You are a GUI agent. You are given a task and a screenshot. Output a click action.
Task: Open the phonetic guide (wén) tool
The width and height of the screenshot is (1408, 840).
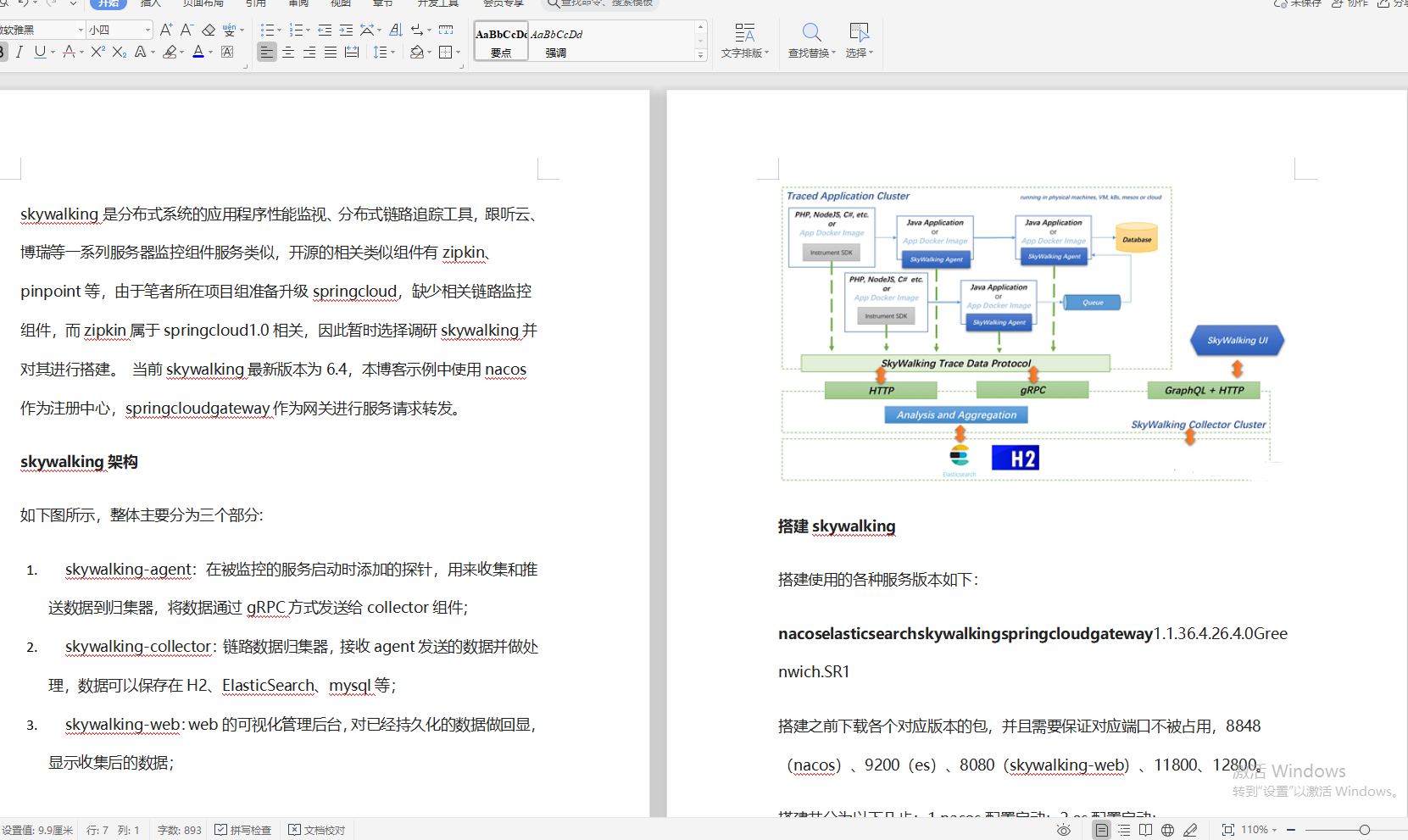click(229, 30)
